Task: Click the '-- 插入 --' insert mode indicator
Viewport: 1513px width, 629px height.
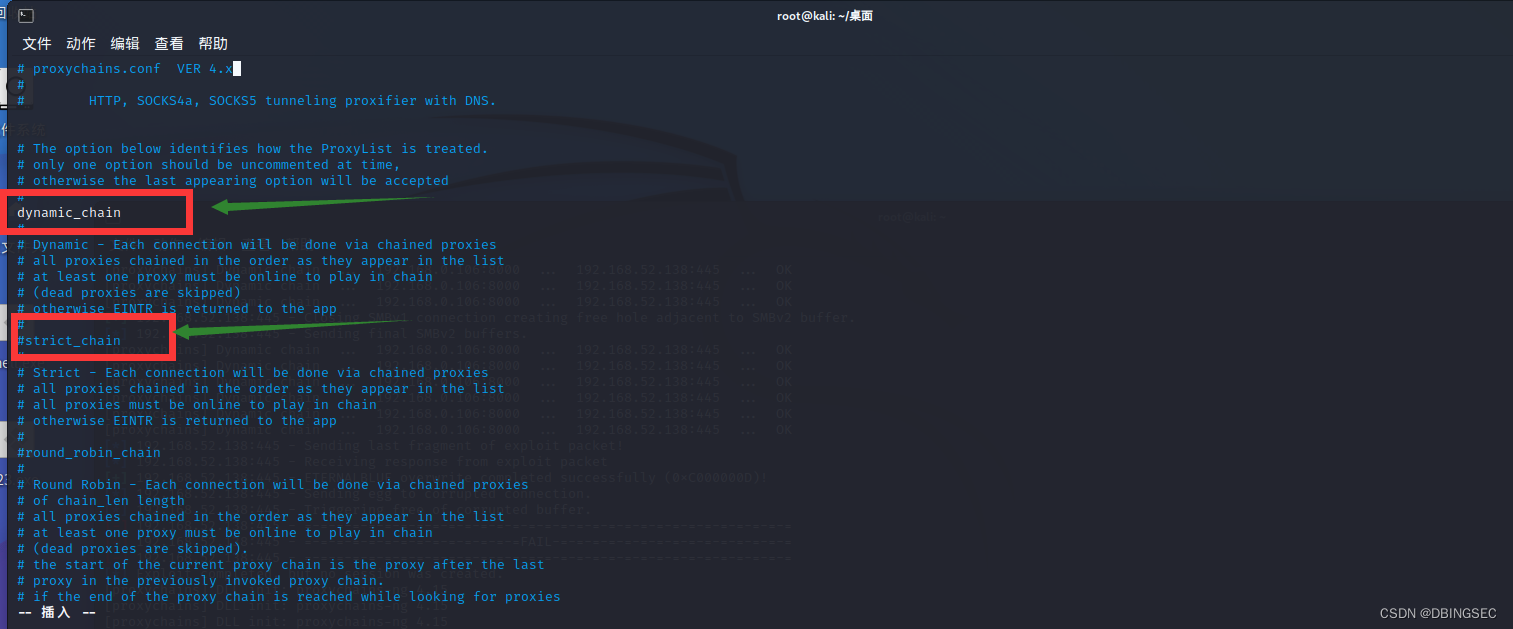Action: click(x=57, y=612)
